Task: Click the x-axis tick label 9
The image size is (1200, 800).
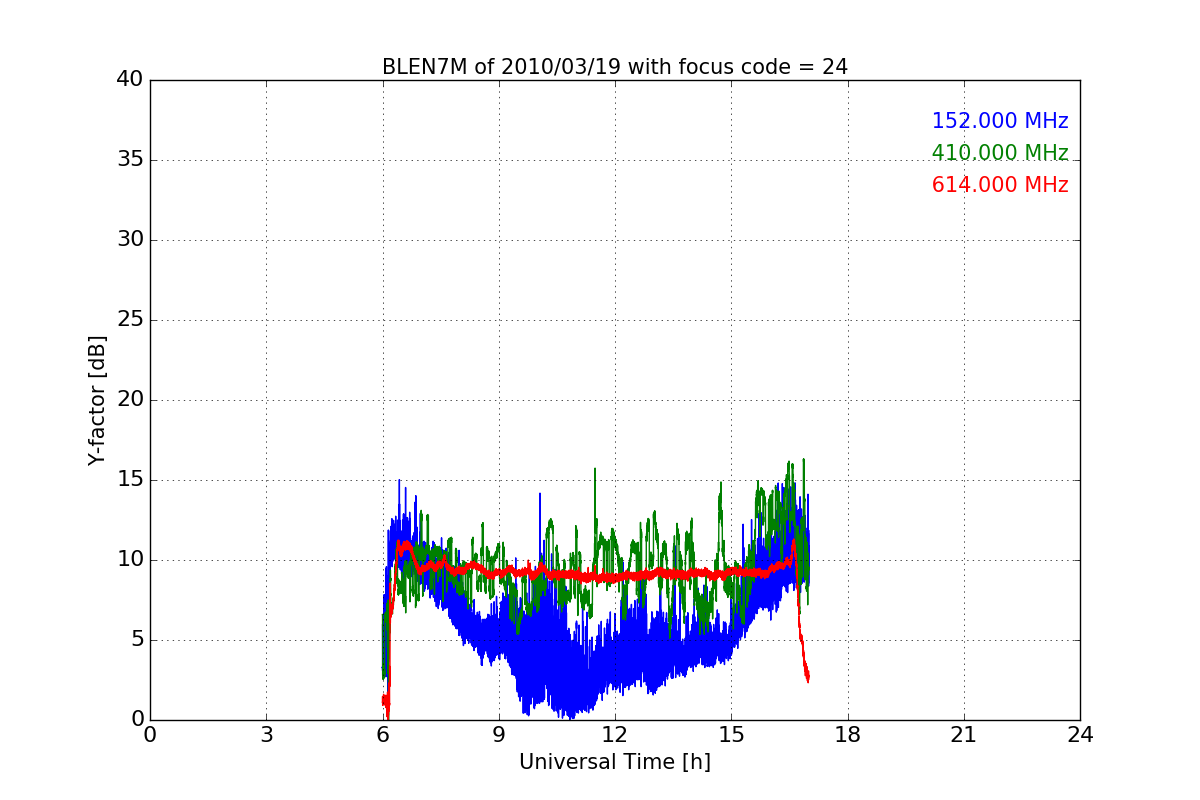Action: (x=499, y=735)
